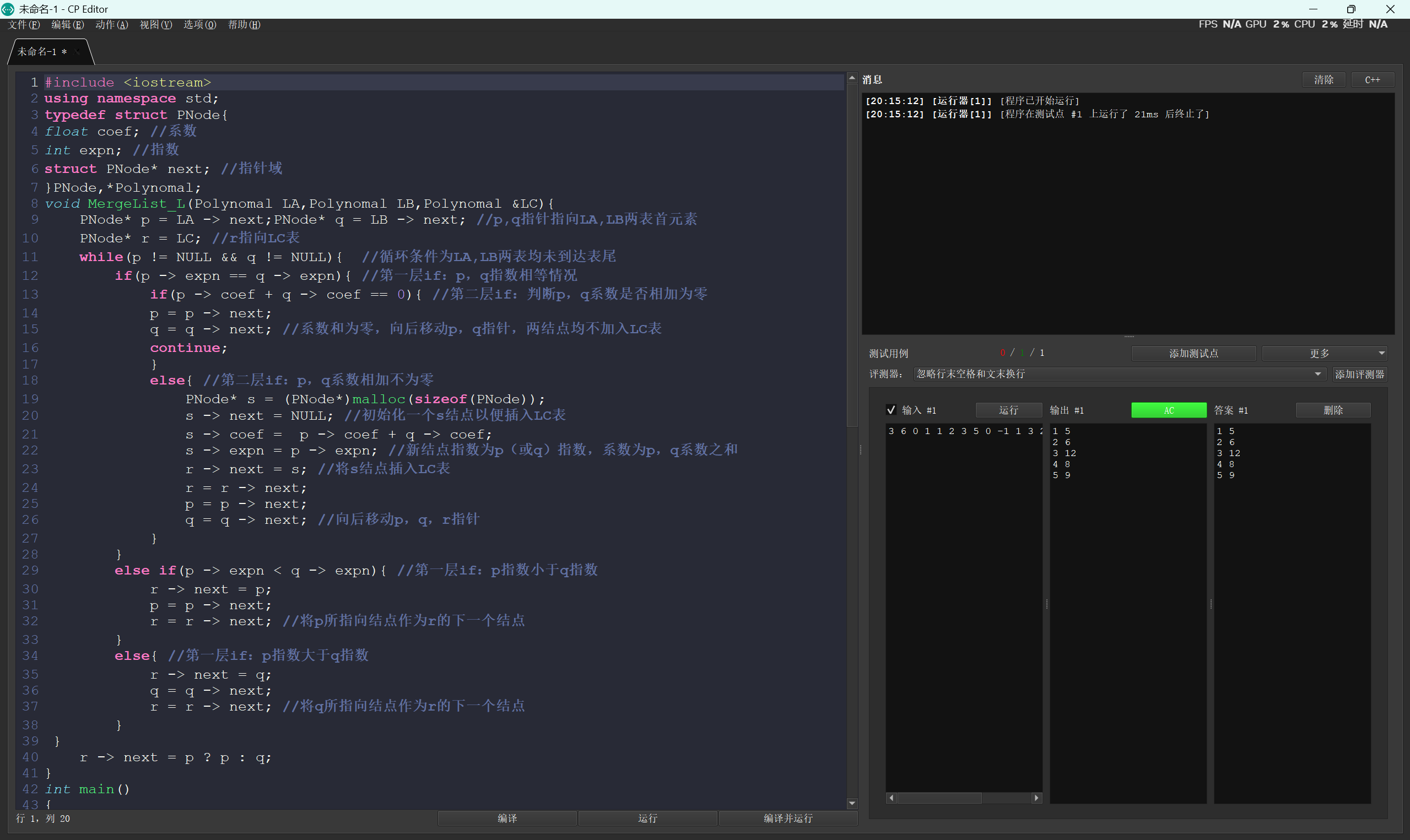Click left arrow of input horizontal scrollbar
This screenshot has width=1410, height=840.
tap(892, 798)
